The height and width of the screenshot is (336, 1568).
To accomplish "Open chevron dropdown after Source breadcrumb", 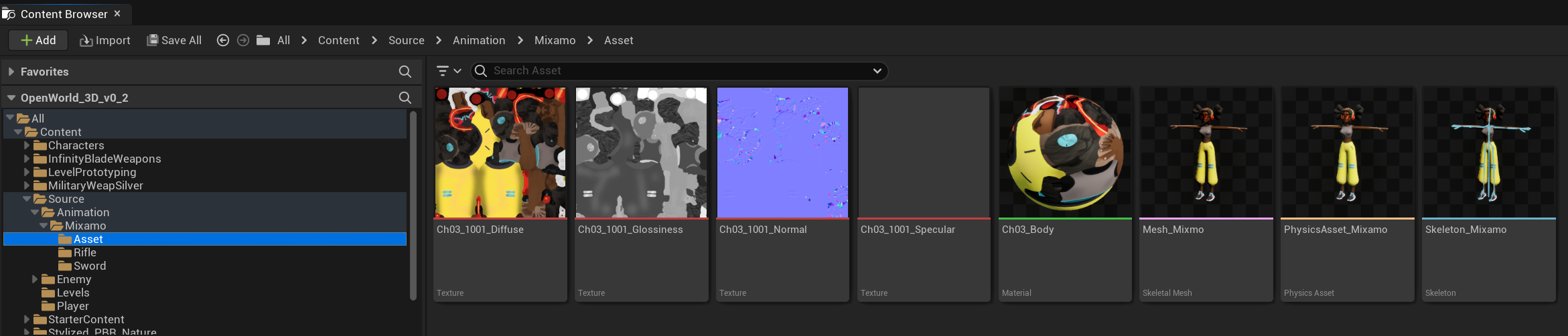I will click(x=439, y=40).
